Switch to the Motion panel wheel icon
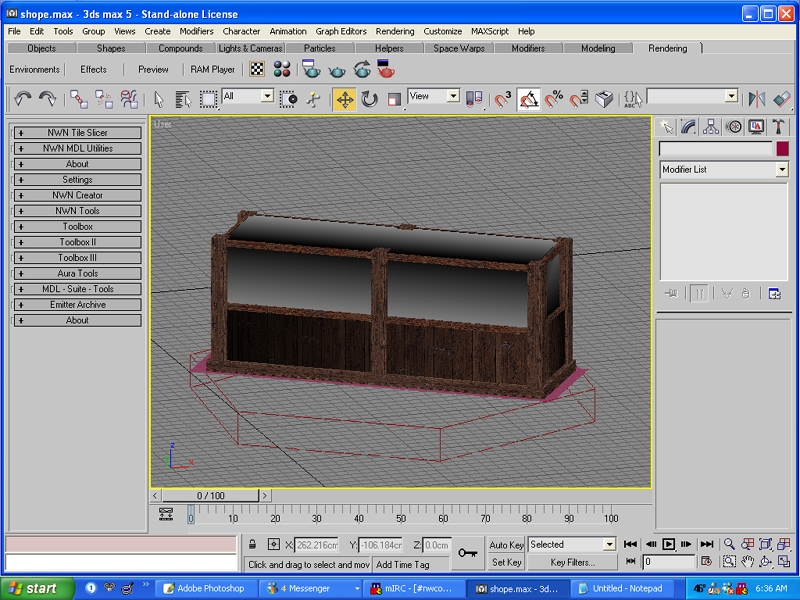 [x=733, y=127]
